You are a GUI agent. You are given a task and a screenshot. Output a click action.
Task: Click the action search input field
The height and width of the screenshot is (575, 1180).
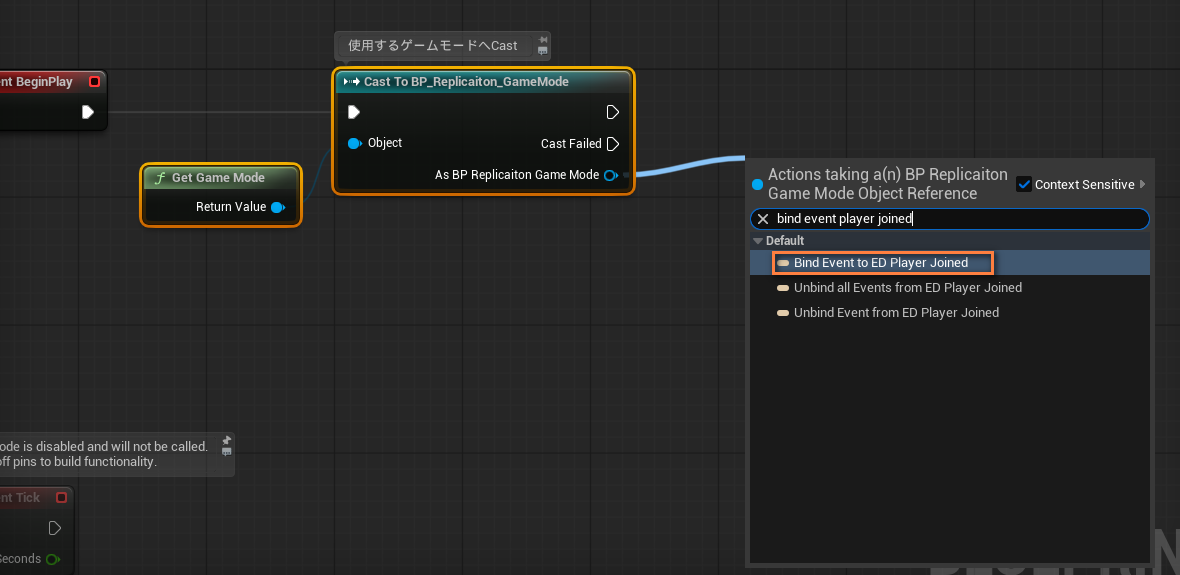(950, 219)
